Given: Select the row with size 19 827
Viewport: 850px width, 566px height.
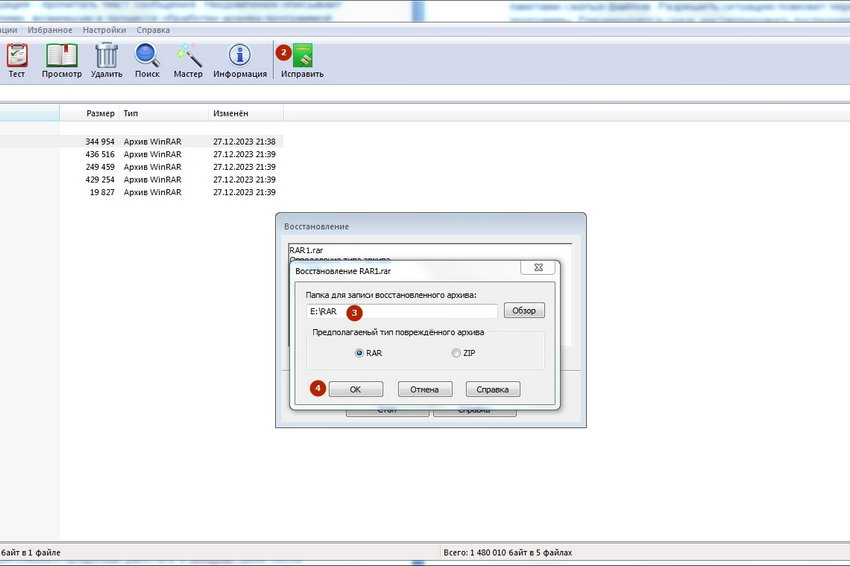Looking at the screenshot, I should 141,192.
